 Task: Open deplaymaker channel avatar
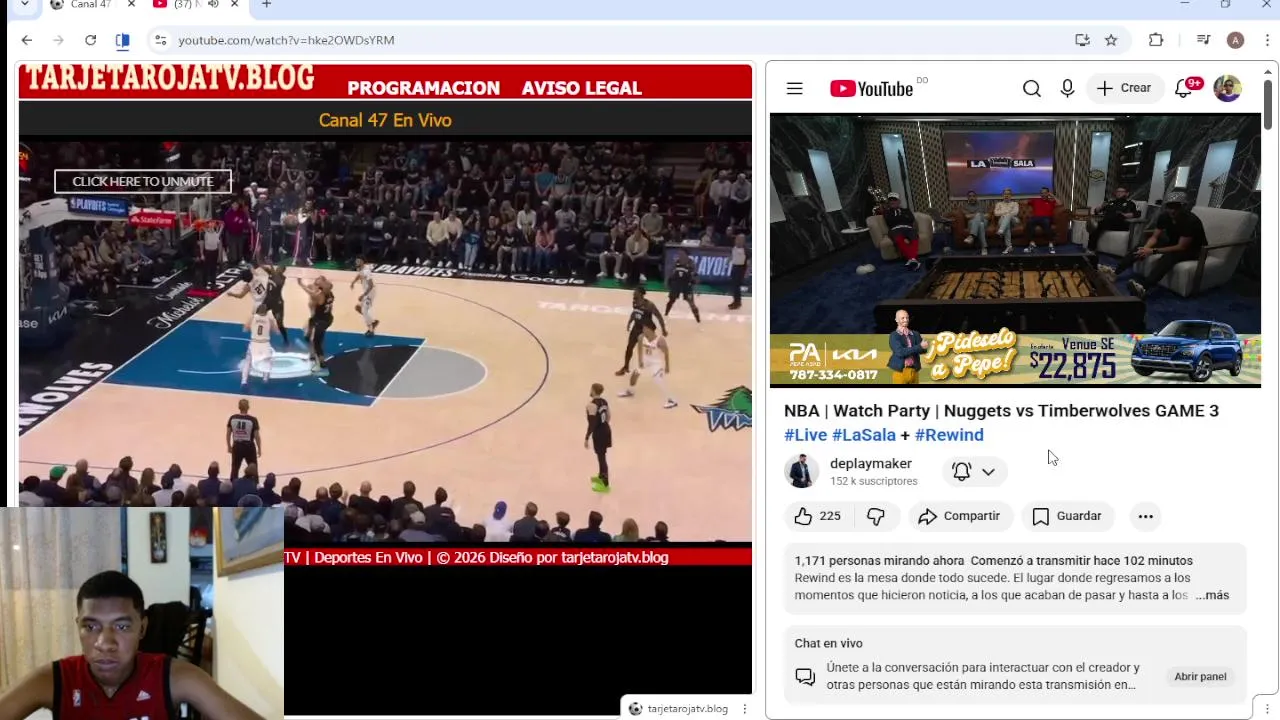(801, 471)
